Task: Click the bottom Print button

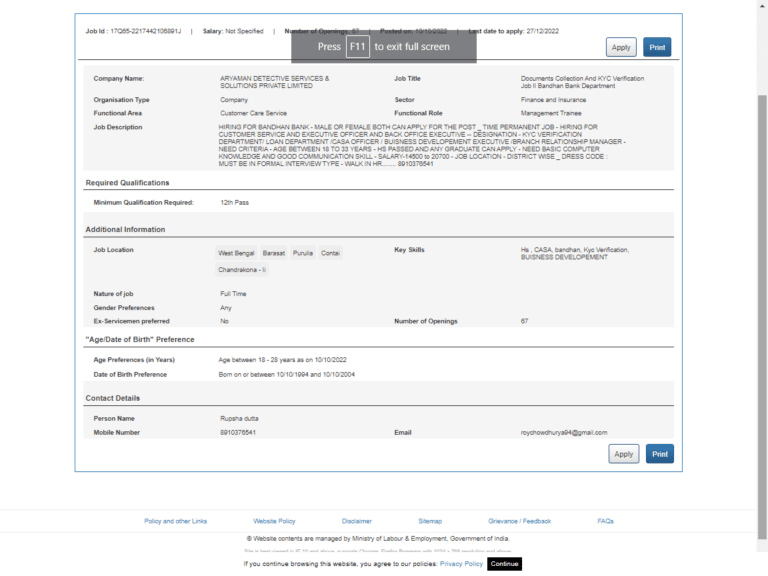Action: (660, 454)
